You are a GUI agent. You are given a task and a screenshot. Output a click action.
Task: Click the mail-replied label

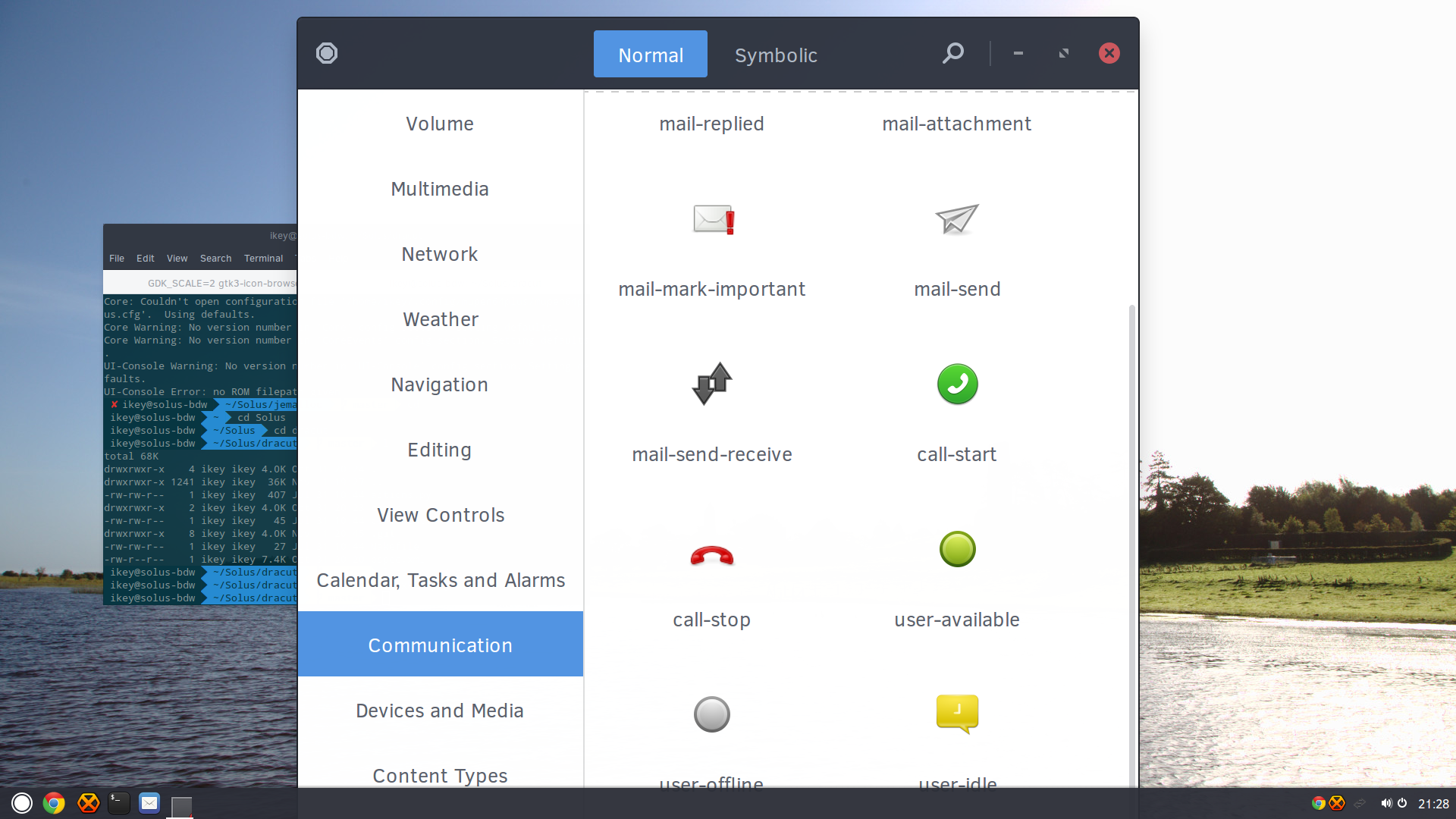click(x=711, y=124)
